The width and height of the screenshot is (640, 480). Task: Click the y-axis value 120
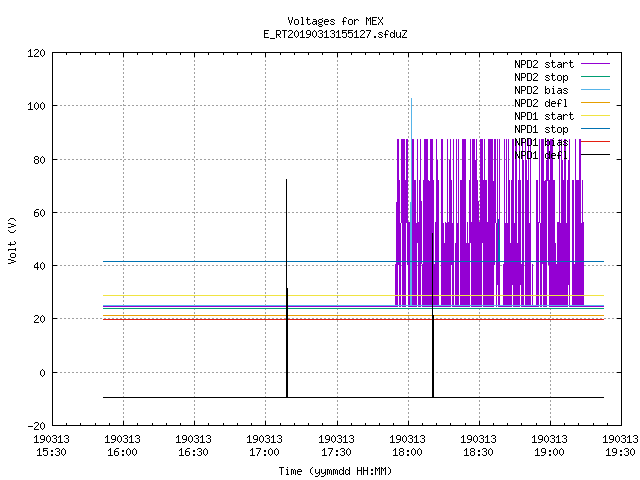pos(36,53)
